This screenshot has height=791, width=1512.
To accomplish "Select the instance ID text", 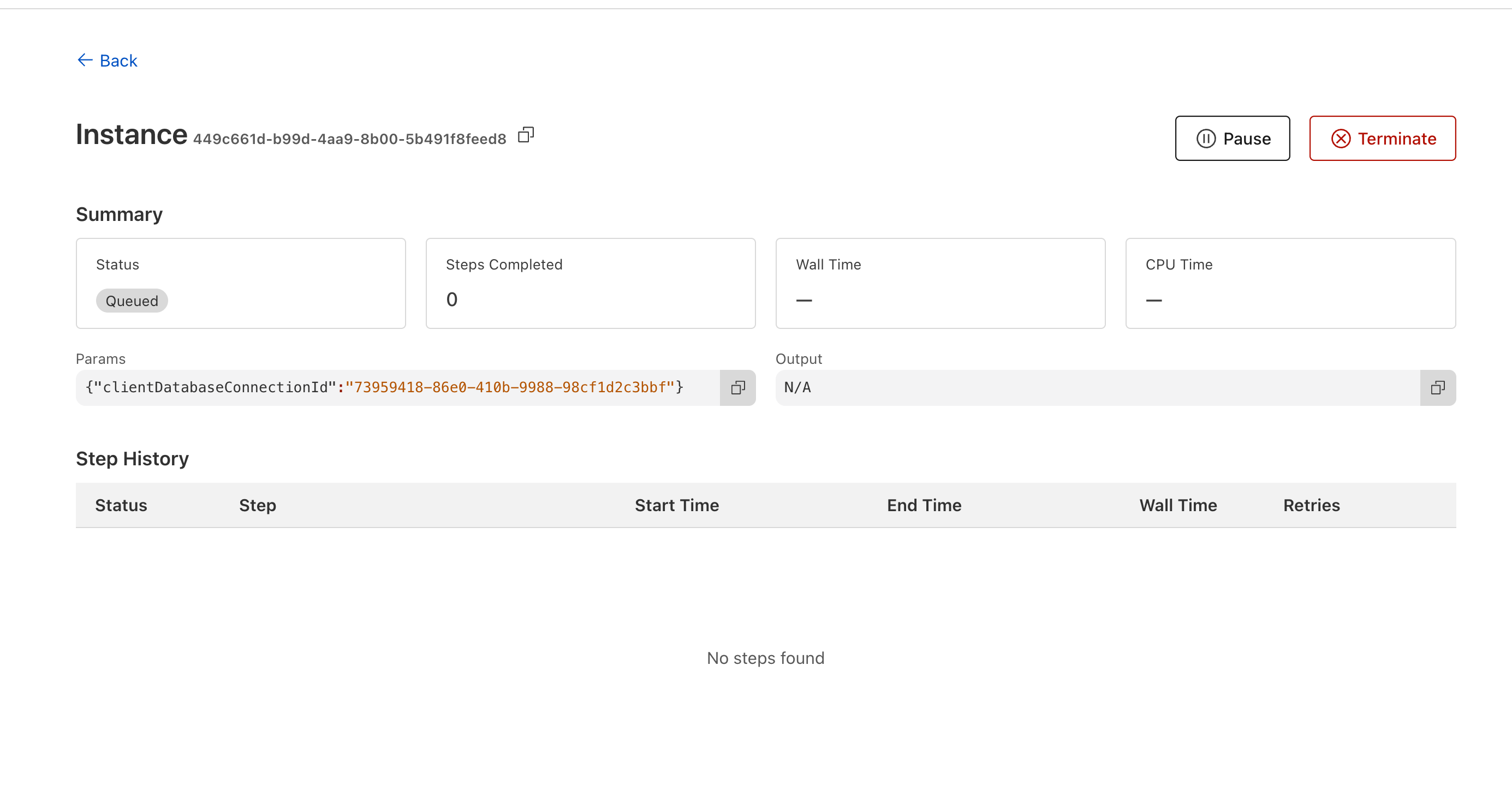I will pyautogui.click(x=349, y=139).
